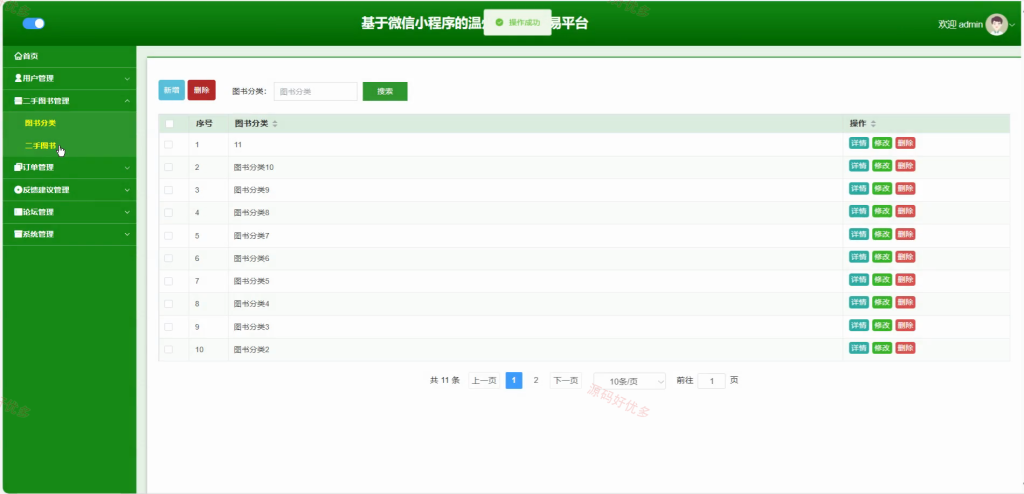Go to 下一页 in pagination

click(x=565, y=380)
